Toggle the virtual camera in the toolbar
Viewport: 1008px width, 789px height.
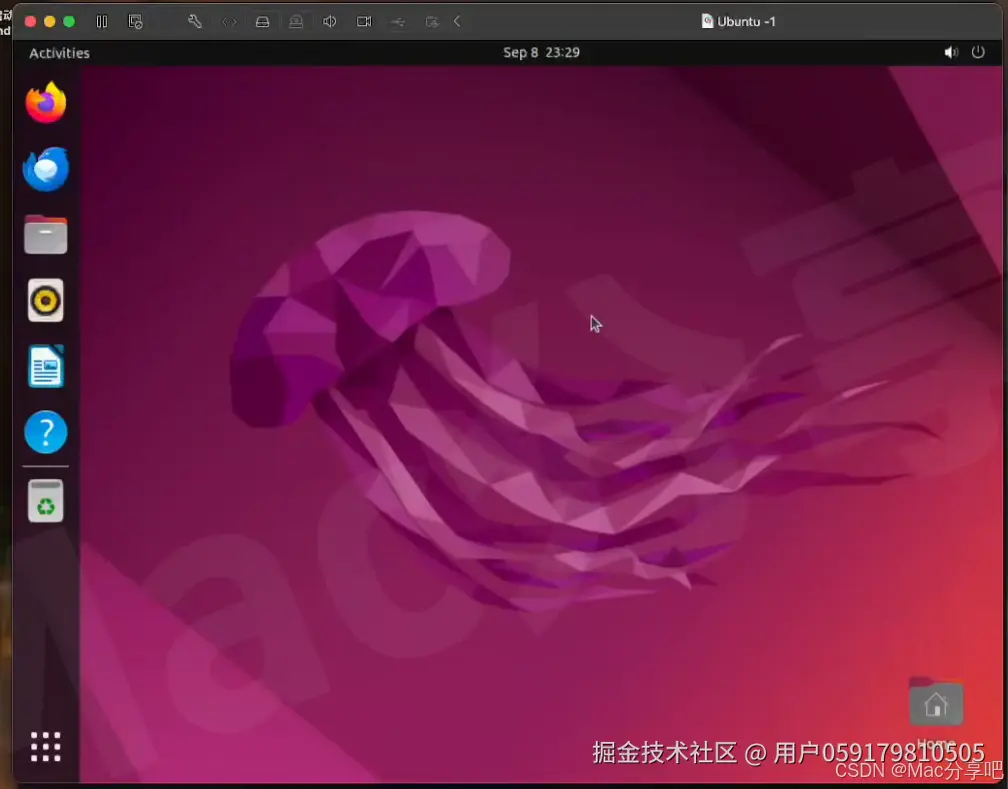coord(363,21)
